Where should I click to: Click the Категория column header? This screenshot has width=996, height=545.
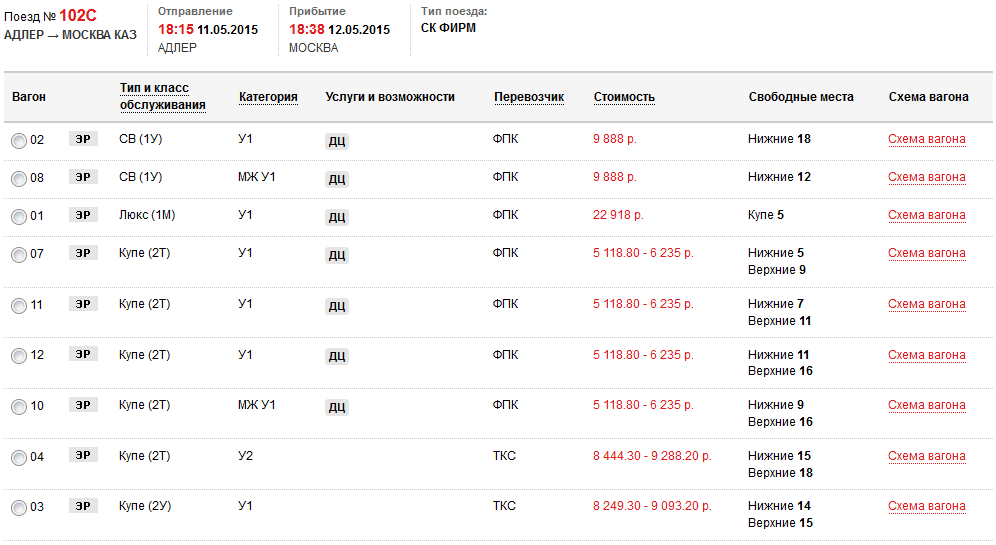click(x=268, y=97)
